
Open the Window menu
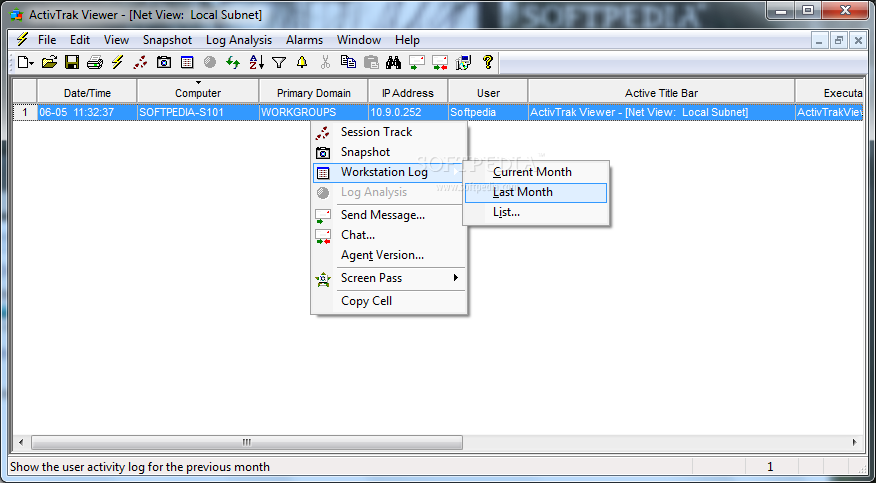coord(359,40)
